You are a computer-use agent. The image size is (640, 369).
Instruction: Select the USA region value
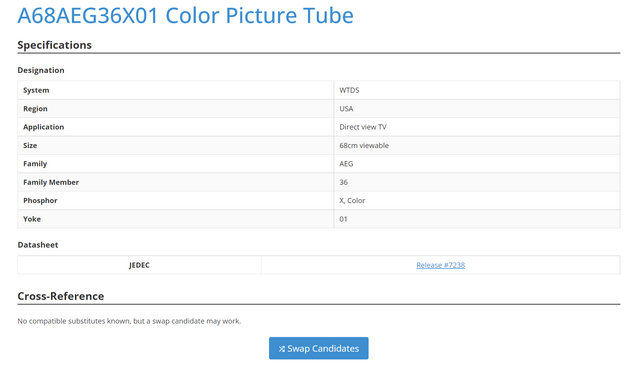pos(346,109)
